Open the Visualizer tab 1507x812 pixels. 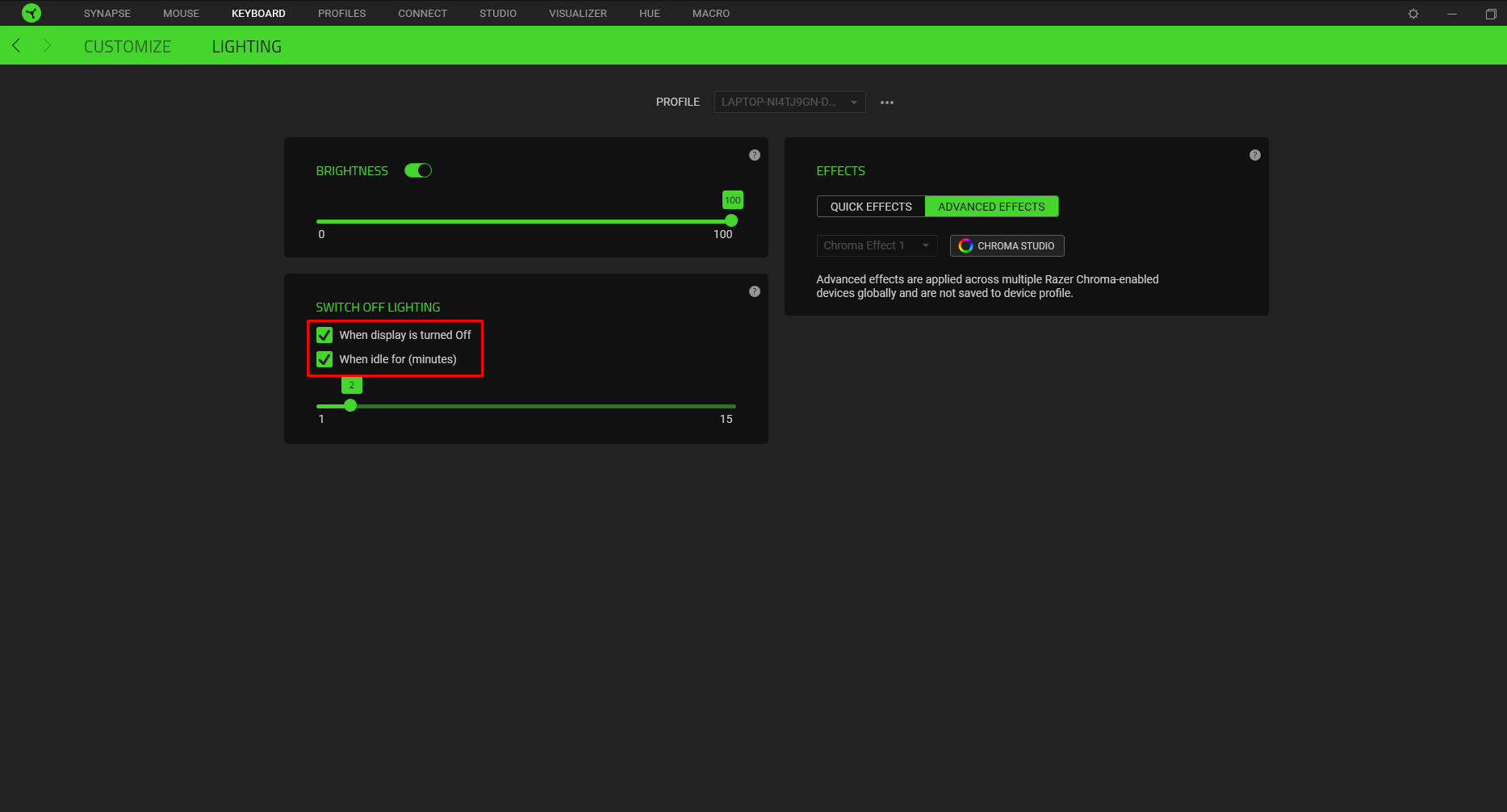(578, 14)
